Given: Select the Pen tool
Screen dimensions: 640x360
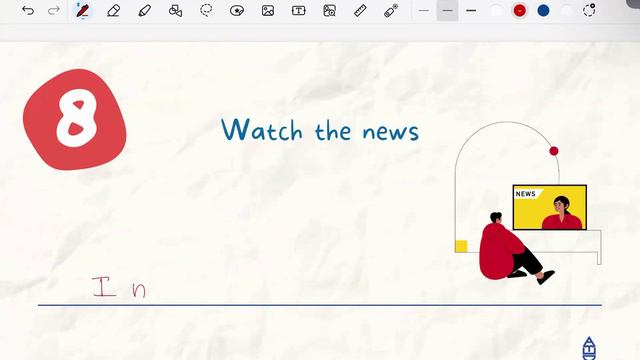Looking at the screenshot, I should (x=83, y=11).
